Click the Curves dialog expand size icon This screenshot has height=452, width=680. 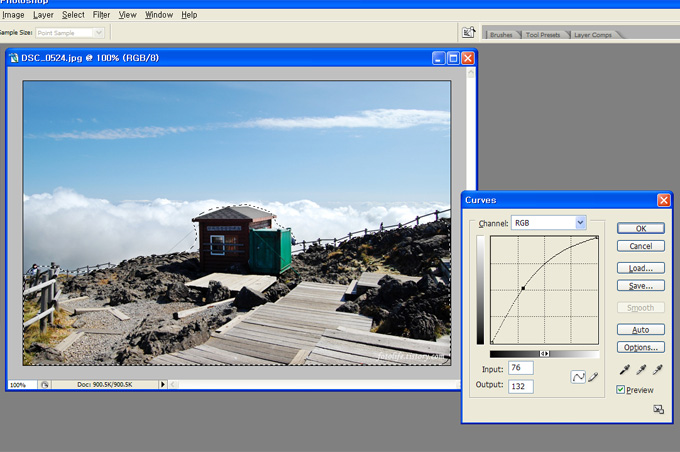[x=658, y=409]
